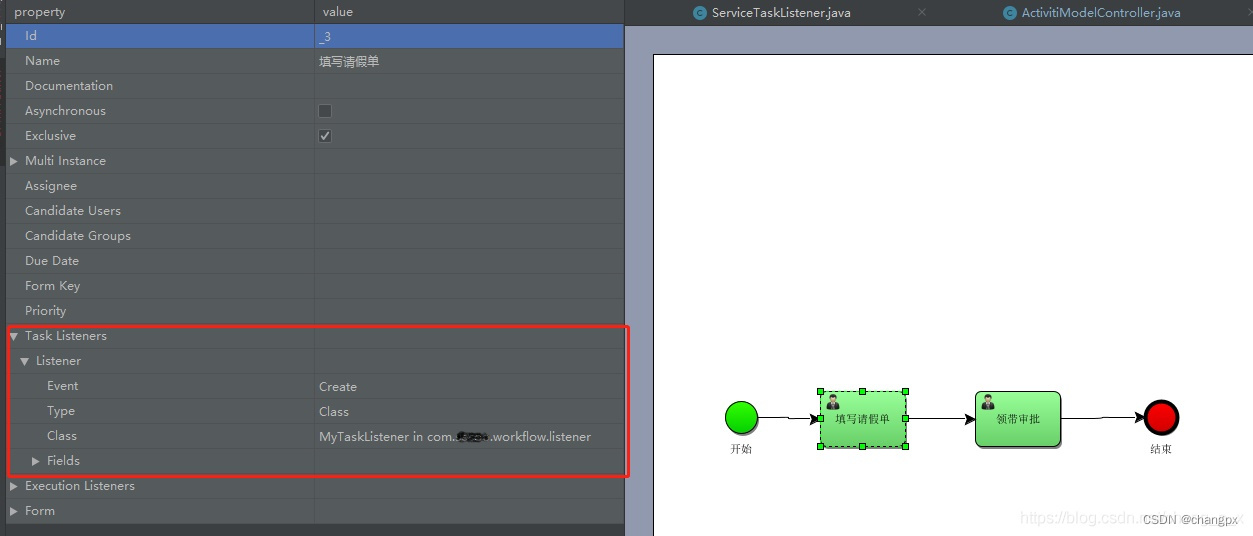The image size is (1253, 536).
Task: Click the value column header
Action: point(469,12)
